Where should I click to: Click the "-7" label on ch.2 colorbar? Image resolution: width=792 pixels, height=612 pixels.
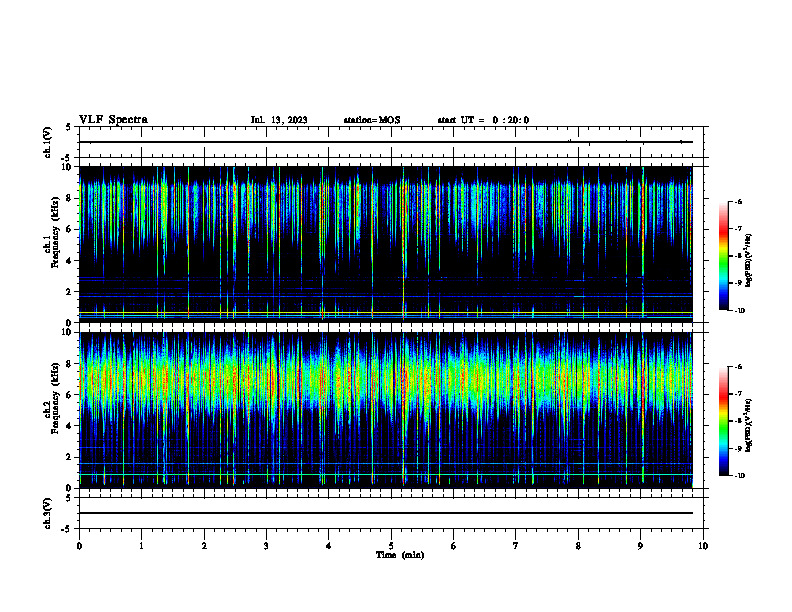[x=738, y=394]
